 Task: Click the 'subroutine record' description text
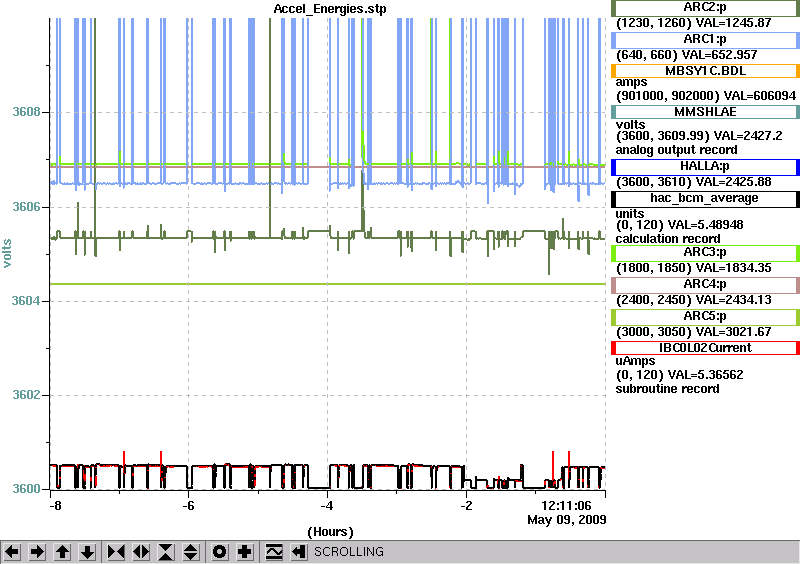[667, 389]
